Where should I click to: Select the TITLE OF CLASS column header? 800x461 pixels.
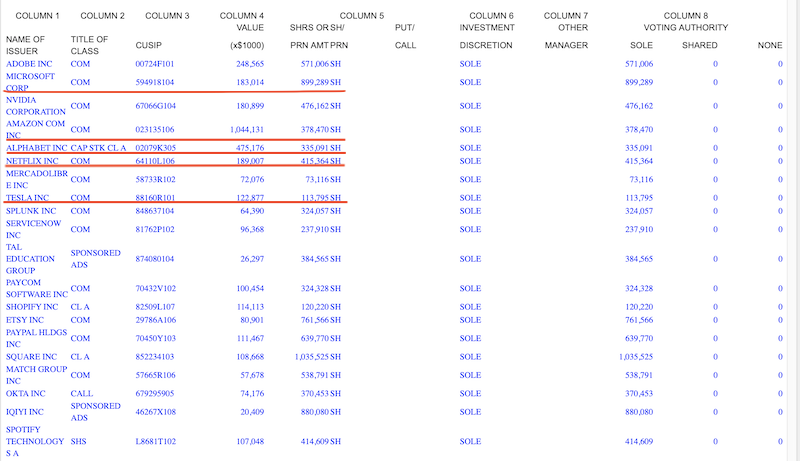coord(89,45)
